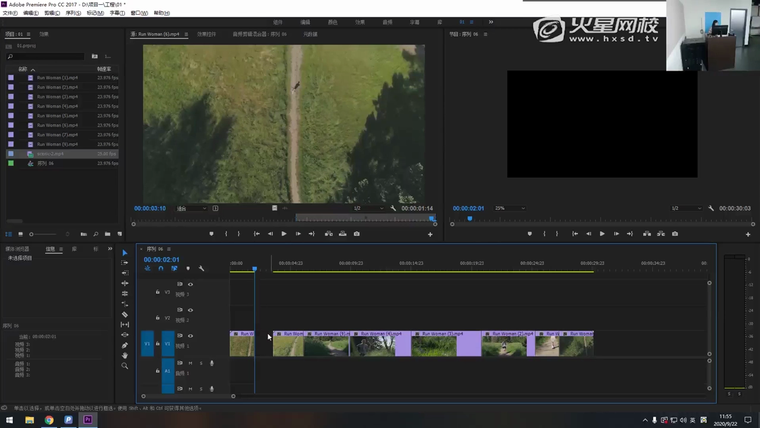Select Run Woman (4).mp4 in project bin
Screen dimensions: 760x428
pos(57,106)
